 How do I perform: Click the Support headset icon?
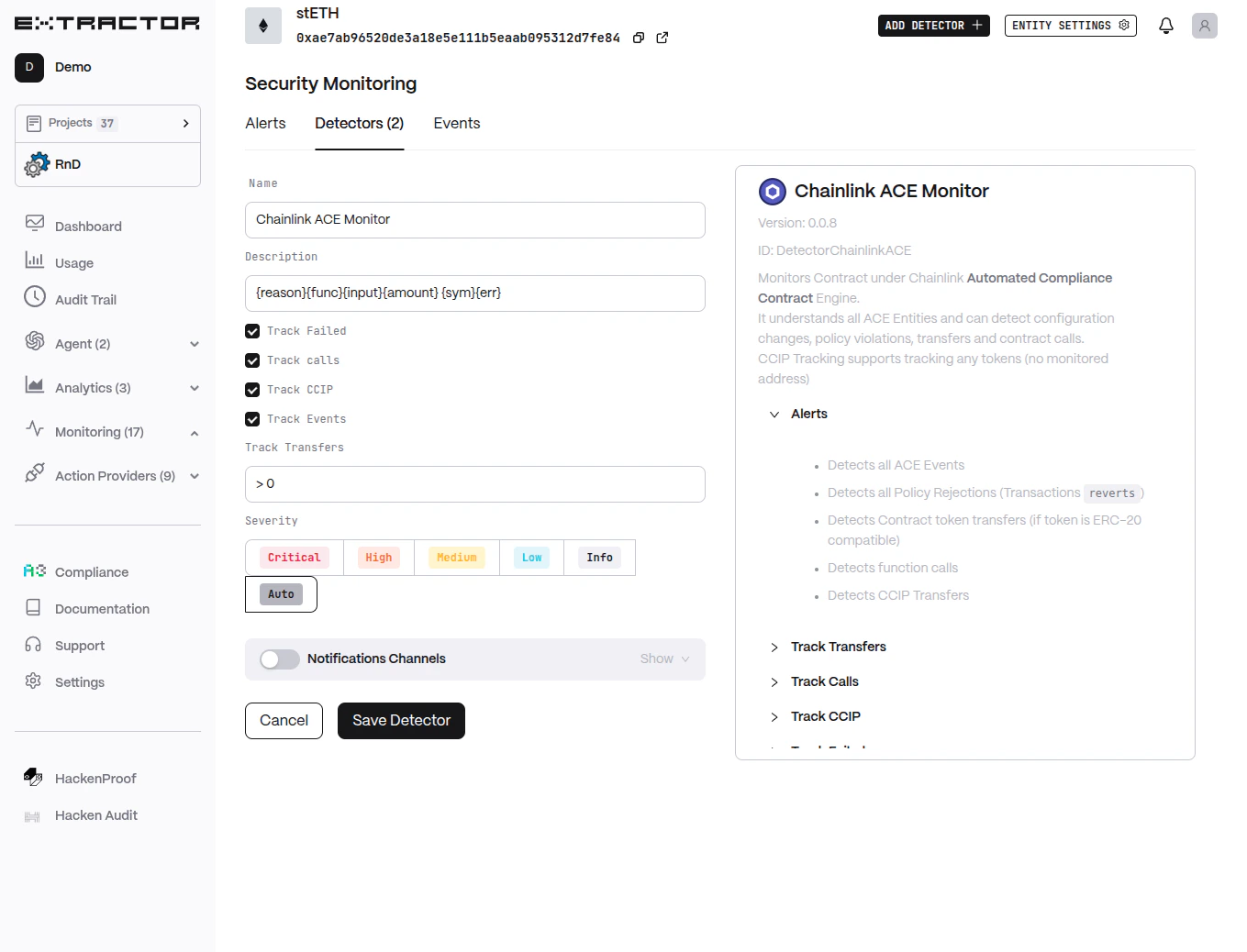(33, 644)
